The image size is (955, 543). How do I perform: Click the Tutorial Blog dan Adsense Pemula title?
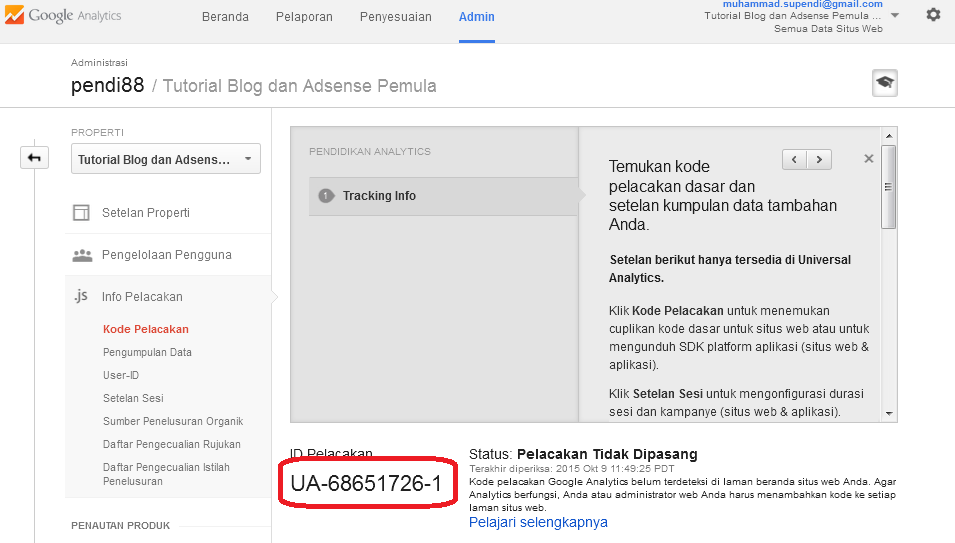(x=300, y=86)
